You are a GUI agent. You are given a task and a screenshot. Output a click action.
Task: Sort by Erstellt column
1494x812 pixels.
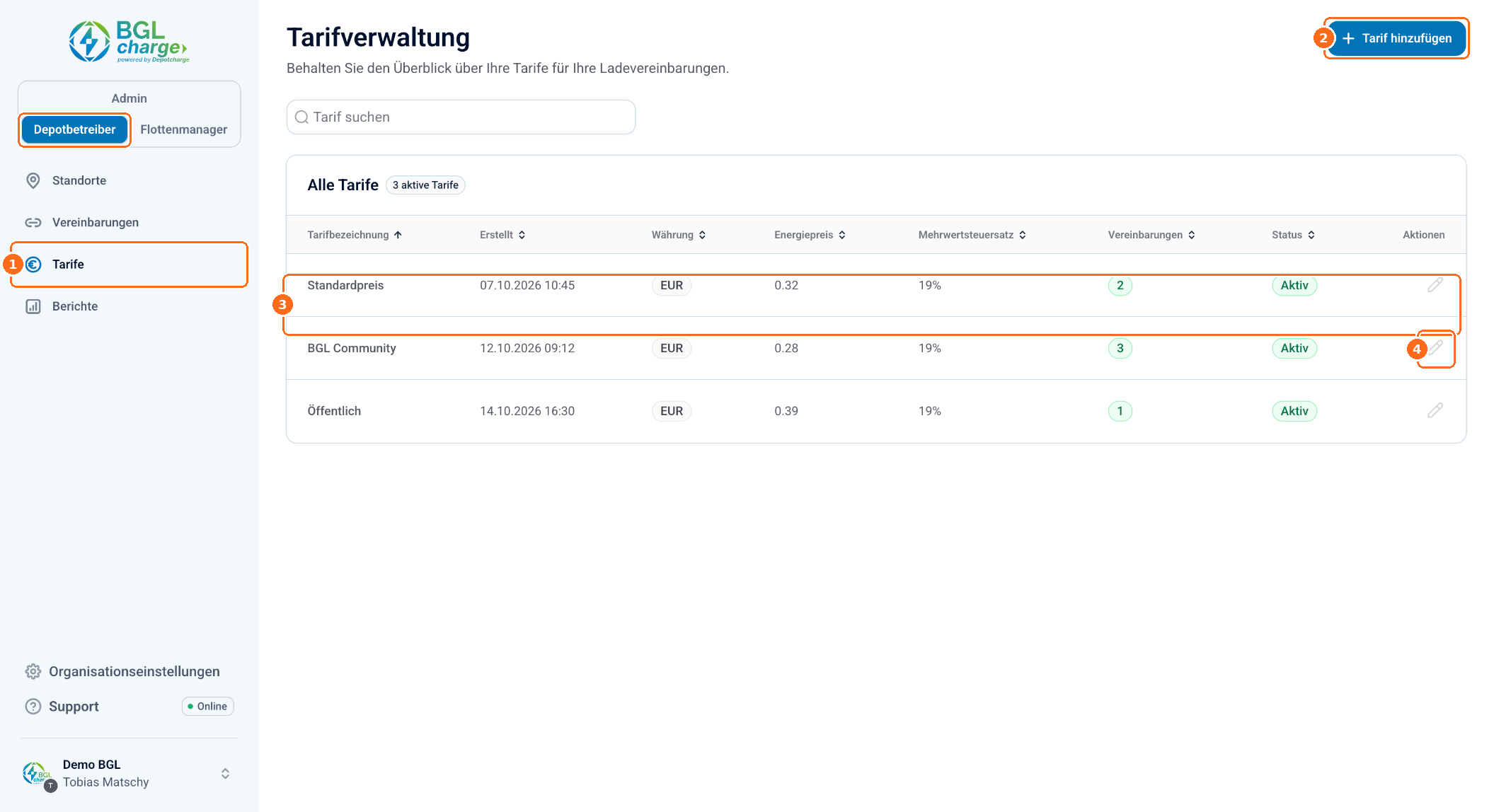click(502, 235)
